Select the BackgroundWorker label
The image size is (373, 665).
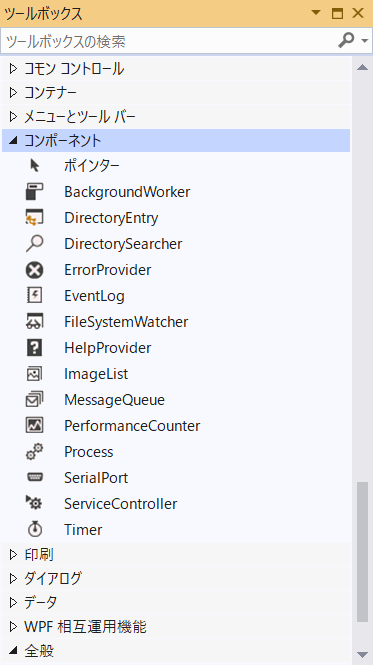pyautogui.click(x=127, y=192)
